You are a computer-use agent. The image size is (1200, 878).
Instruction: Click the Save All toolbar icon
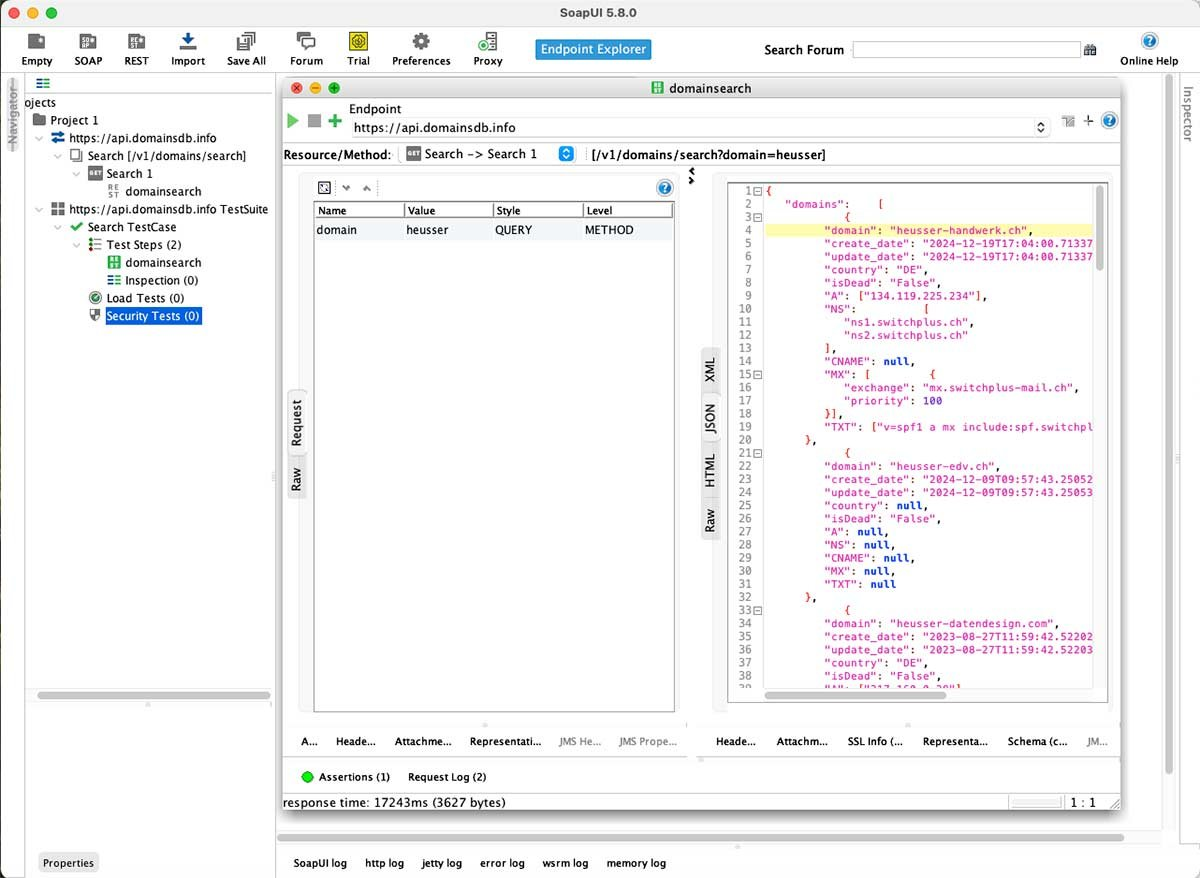coord(246,42)
